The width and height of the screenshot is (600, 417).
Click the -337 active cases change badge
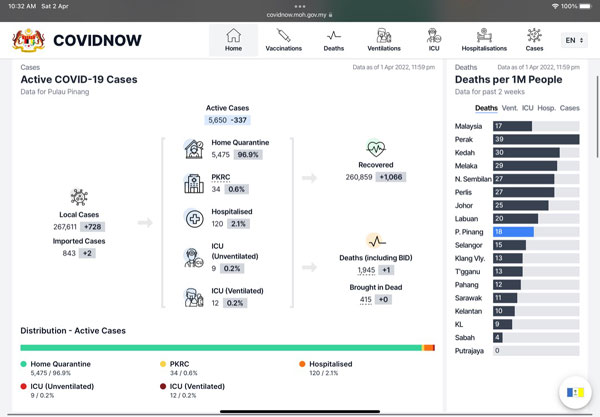point(239,120)
